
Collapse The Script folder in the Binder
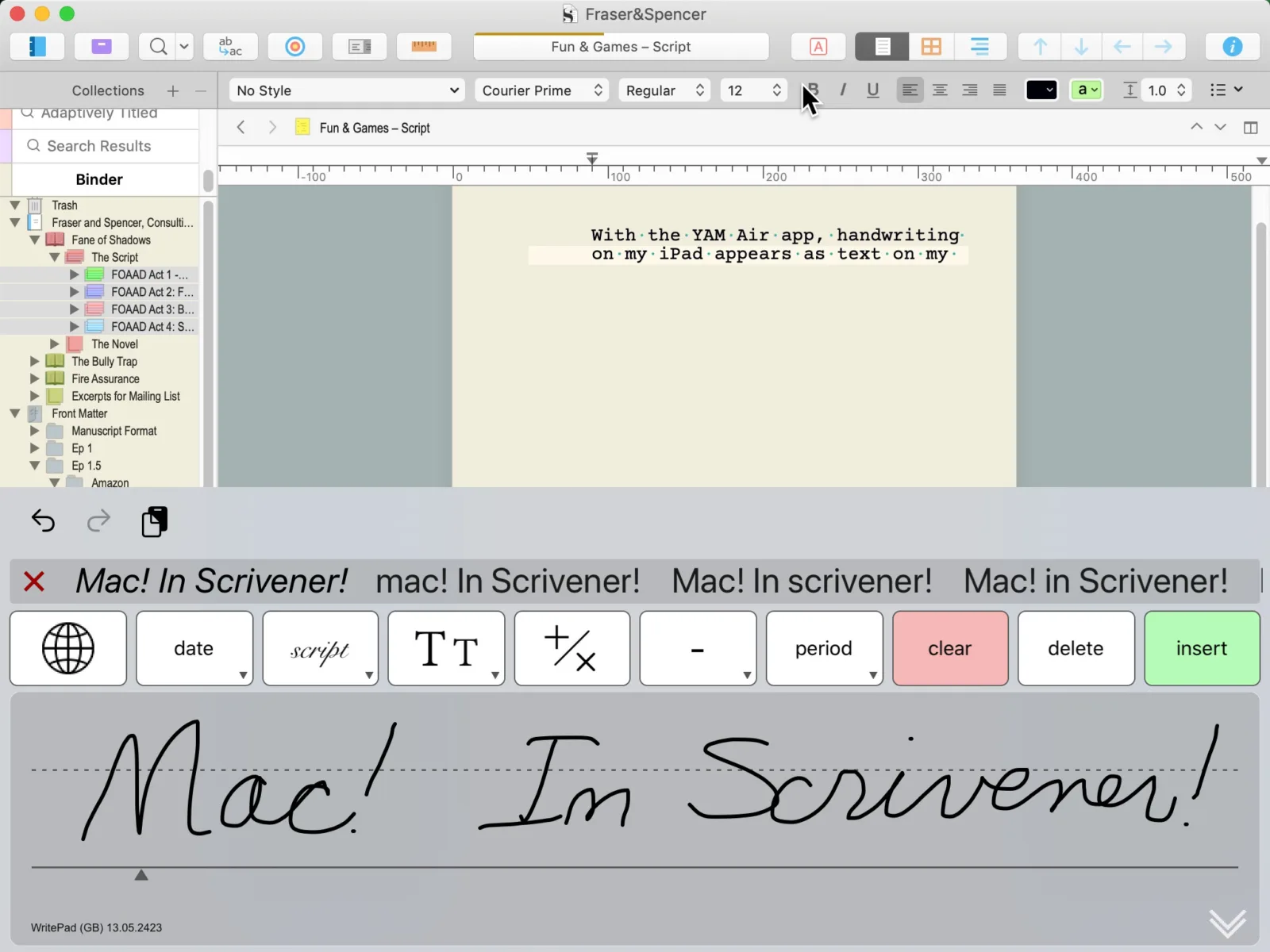[x=54, y=257]
